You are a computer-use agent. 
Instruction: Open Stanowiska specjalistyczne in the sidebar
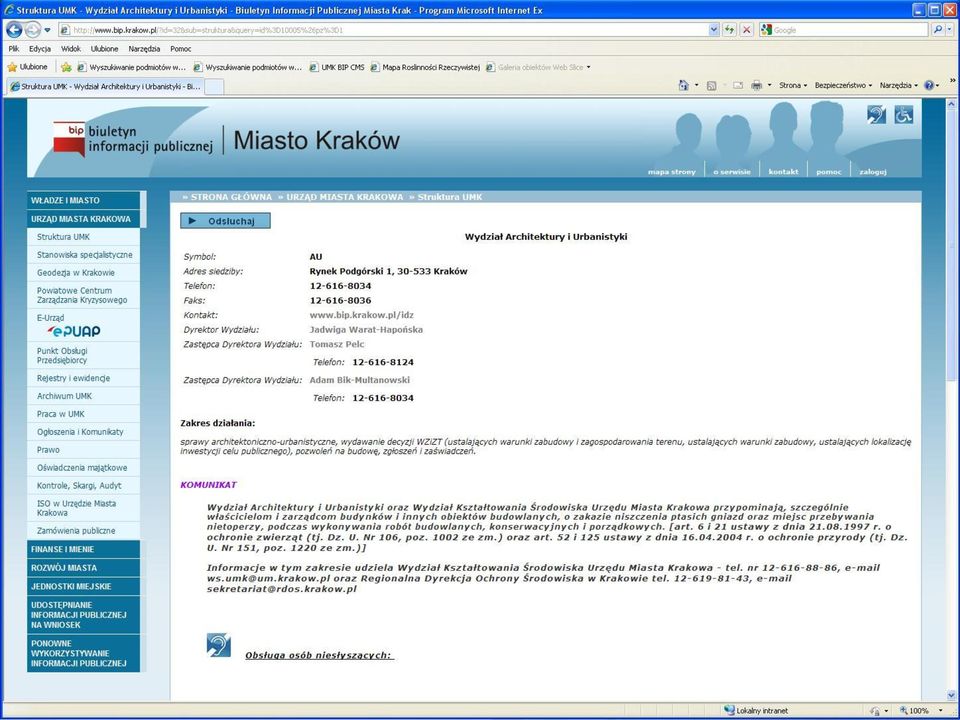coord(84,255)
